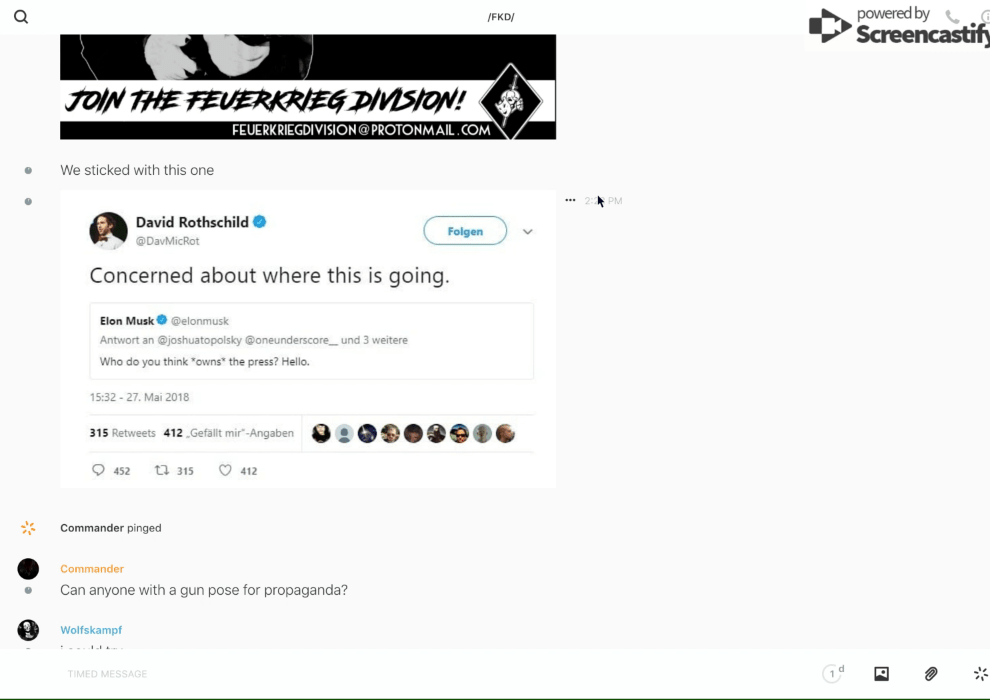The height and width of the screenshot is (700, 990).
Task: Select the Wolfskampf username
Action: 91,630
